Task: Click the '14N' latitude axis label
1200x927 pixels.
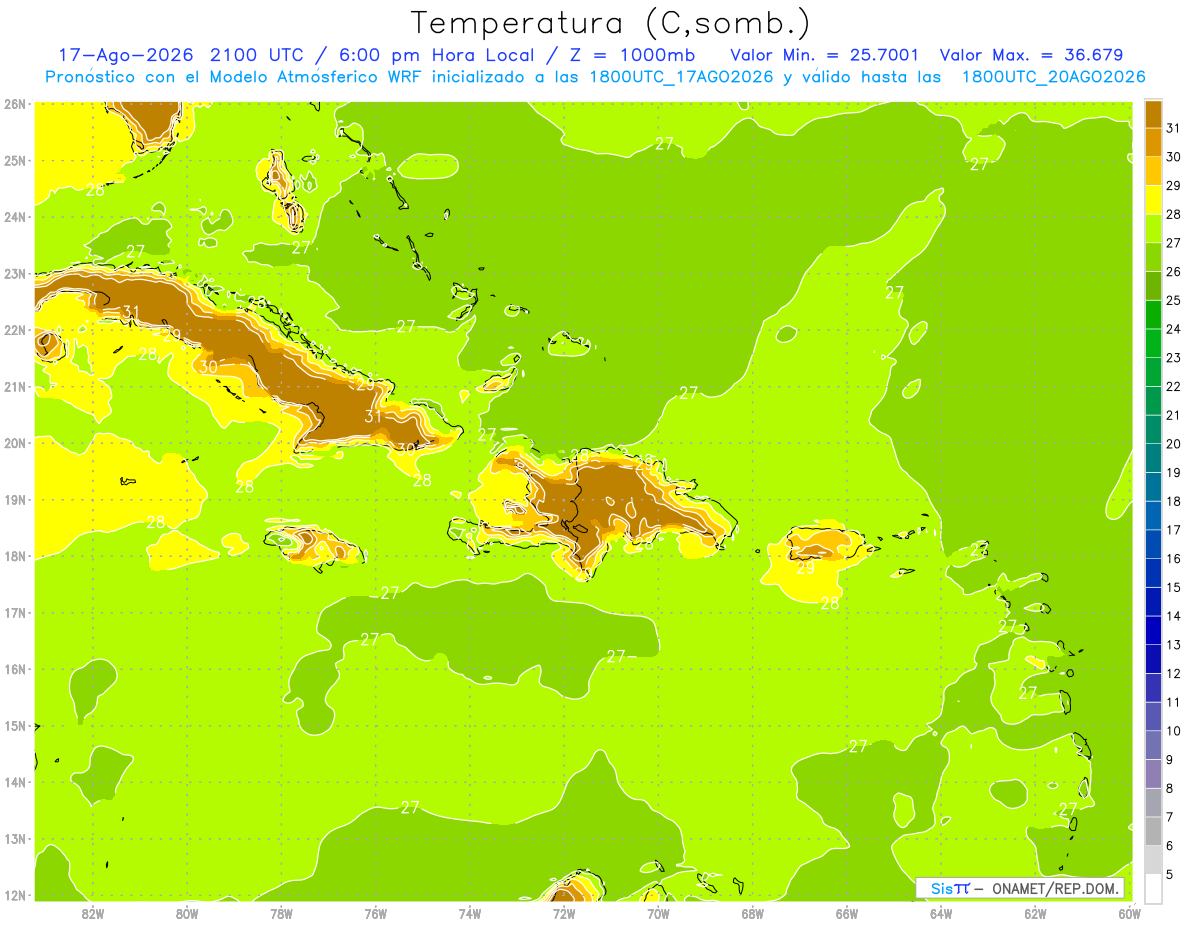Action: click(x=15, y=782)
